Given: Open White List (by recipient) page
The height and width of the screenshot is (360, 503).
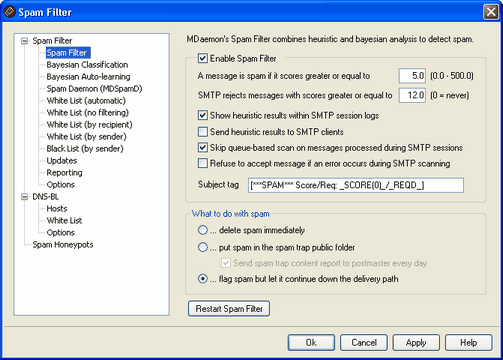Looking at the screenshot, I should pos(89,125).
